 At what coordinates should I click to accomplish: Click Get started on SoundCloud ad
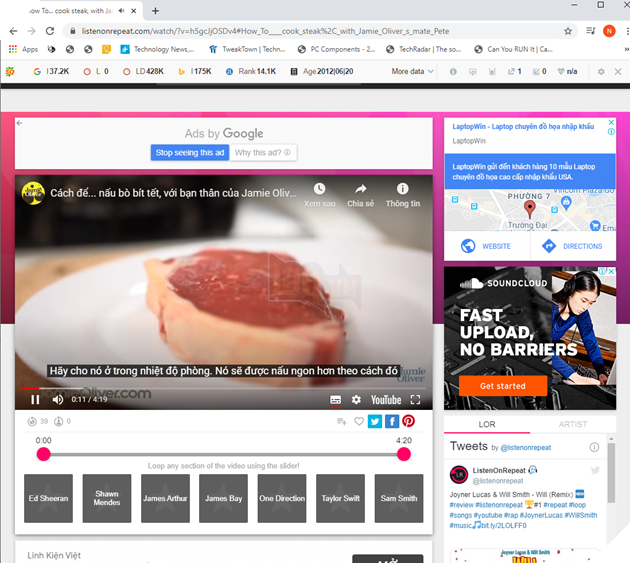(x=503, y=386)
